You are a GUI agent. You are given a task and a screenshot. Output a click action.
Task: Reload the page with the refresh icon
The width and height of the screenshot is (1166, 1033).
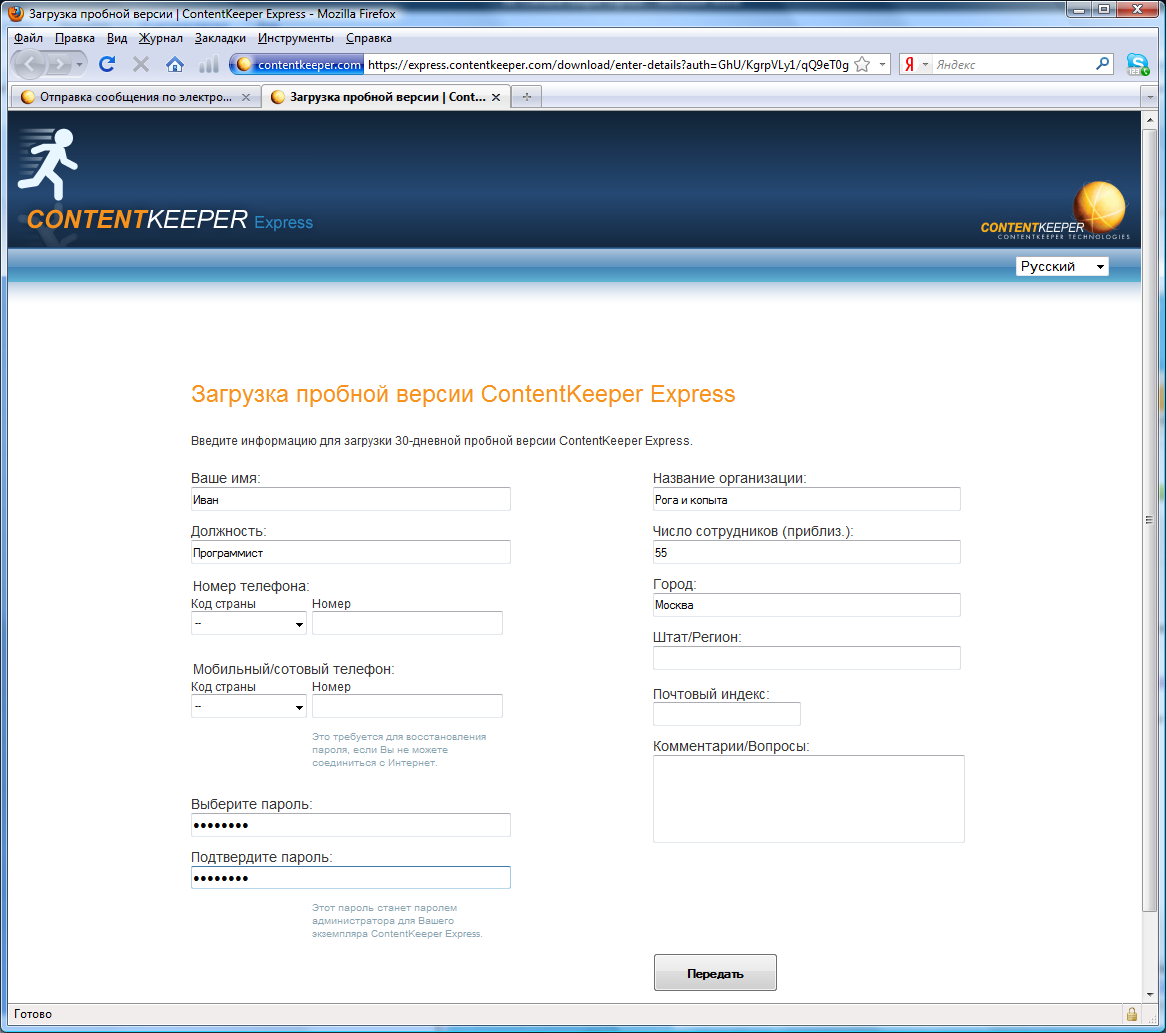tap(107, 65)
